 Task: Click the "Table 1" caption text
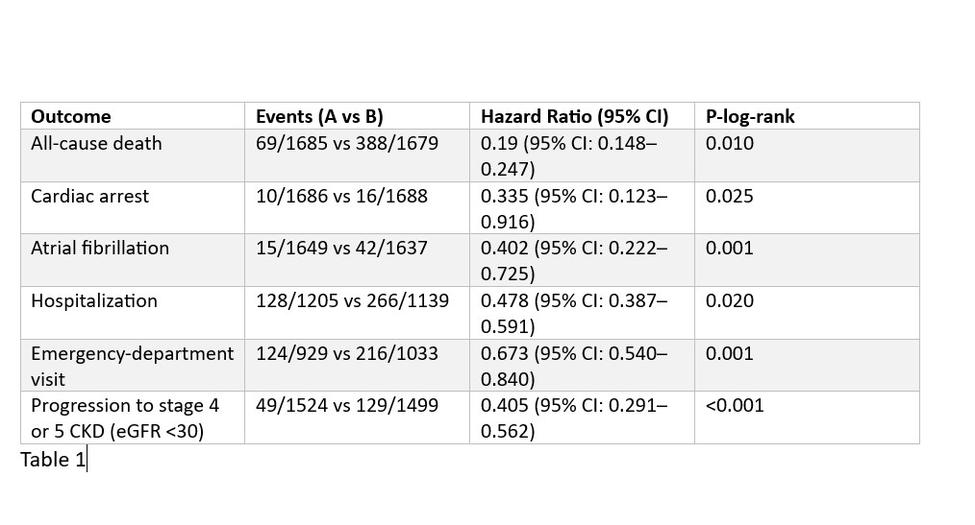click(53, 459)
